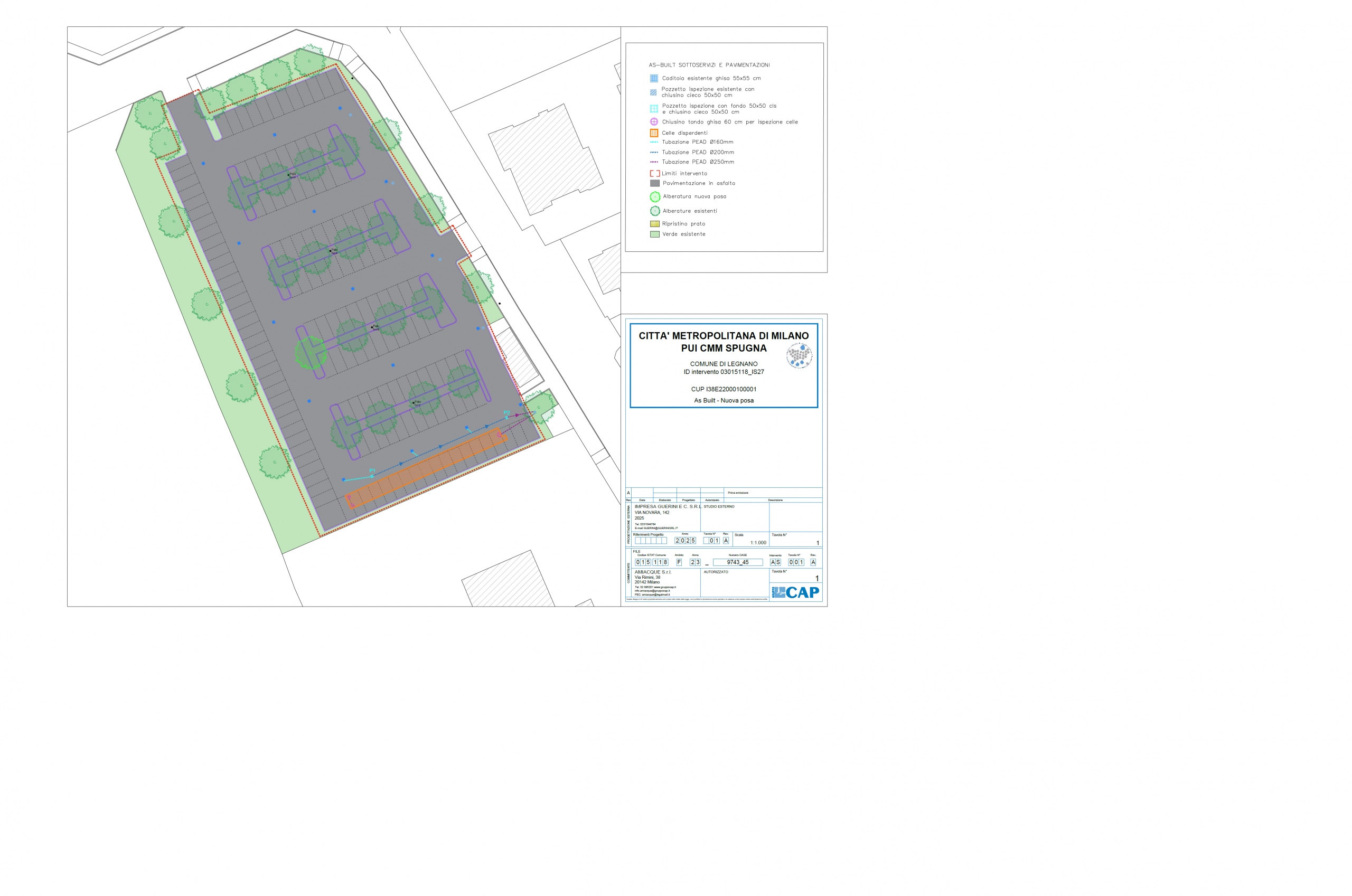Click the light green Verde esistente swatch

(655, 234)
